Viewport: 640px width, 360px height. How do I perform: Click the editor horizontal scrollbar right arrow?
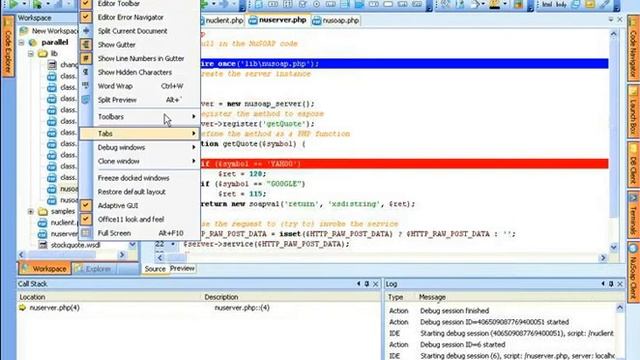click(x=603, y=258)
